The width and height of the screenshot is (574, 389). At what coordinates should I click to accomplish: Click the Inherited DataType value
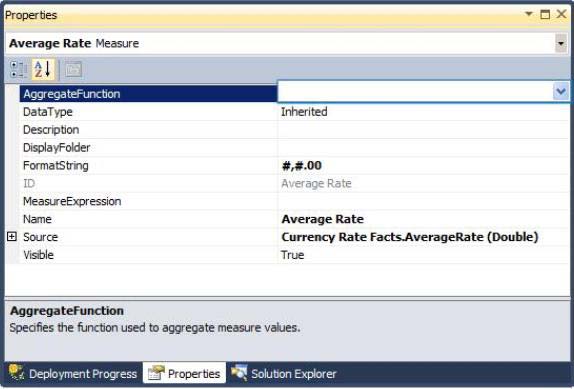304,112
